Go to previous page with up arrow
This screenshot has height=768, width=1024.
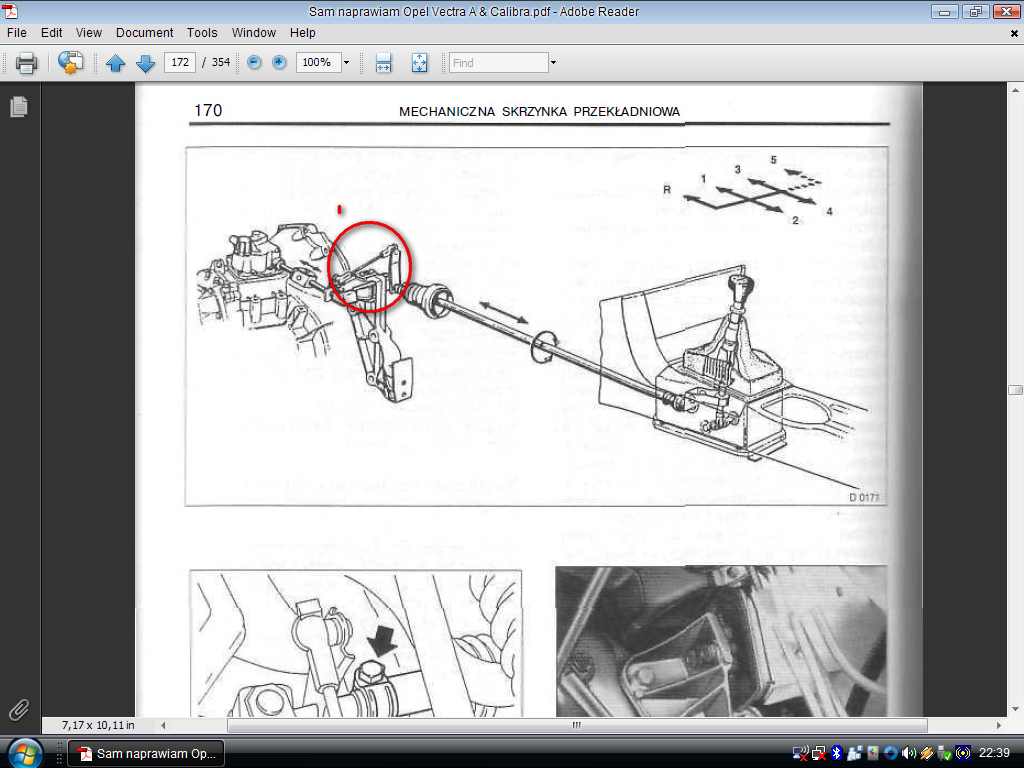coord(116,63)
